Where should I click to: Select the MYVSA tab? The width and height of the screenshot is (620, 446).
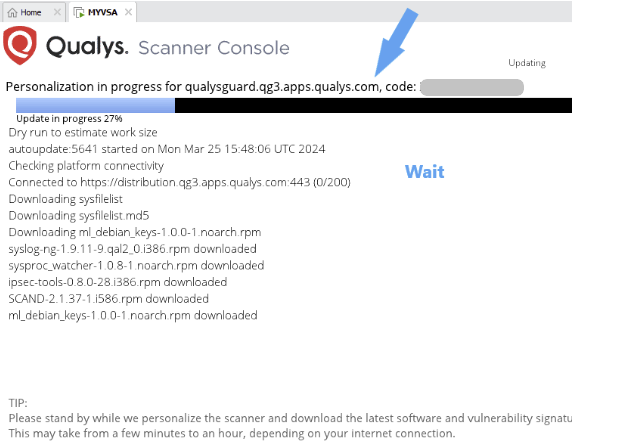click(102, 13)
